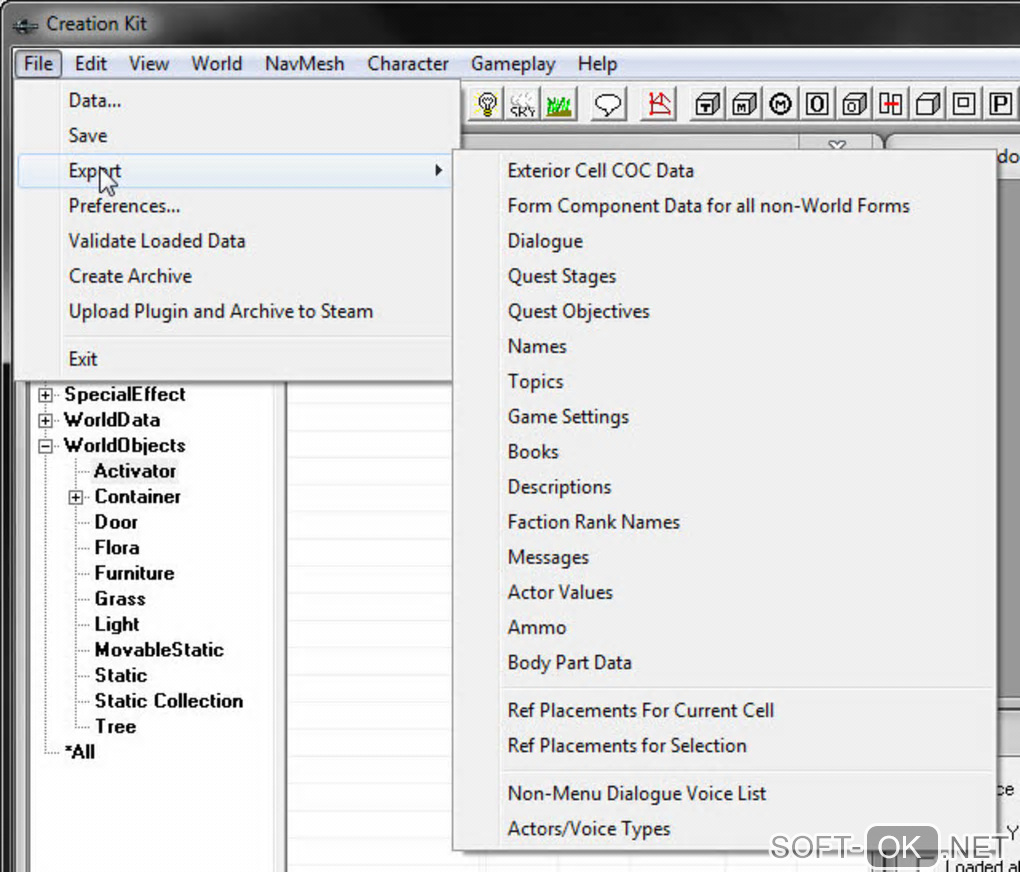Click the H icon with red bar
The height and width of the screenshot is (872, 1020).
click(891, 104)
